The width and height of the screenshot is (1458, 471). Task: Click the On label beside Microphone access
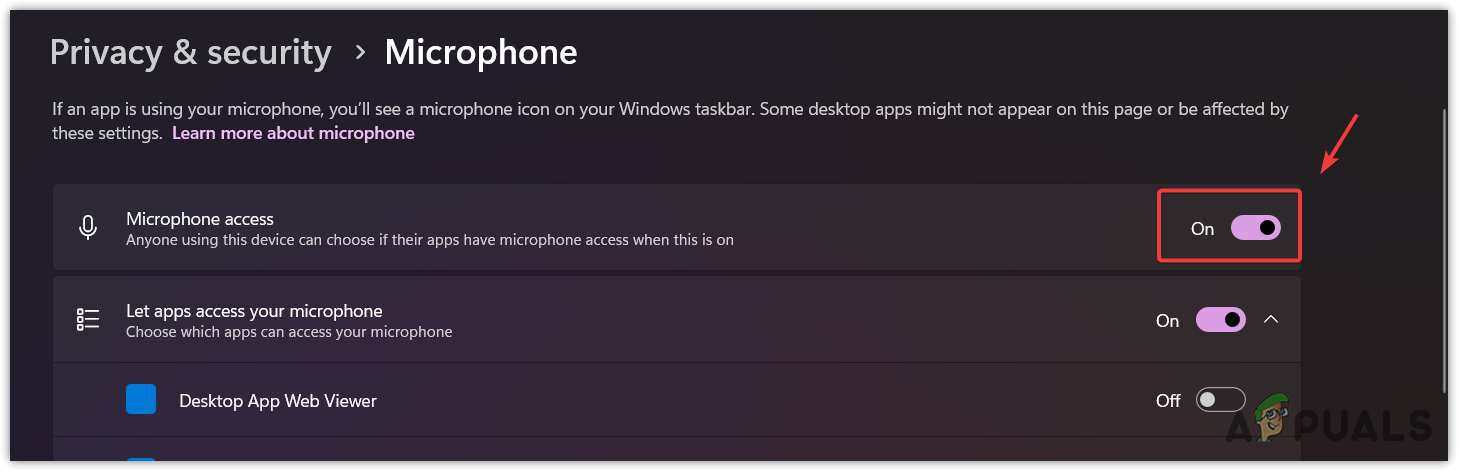1202,229
